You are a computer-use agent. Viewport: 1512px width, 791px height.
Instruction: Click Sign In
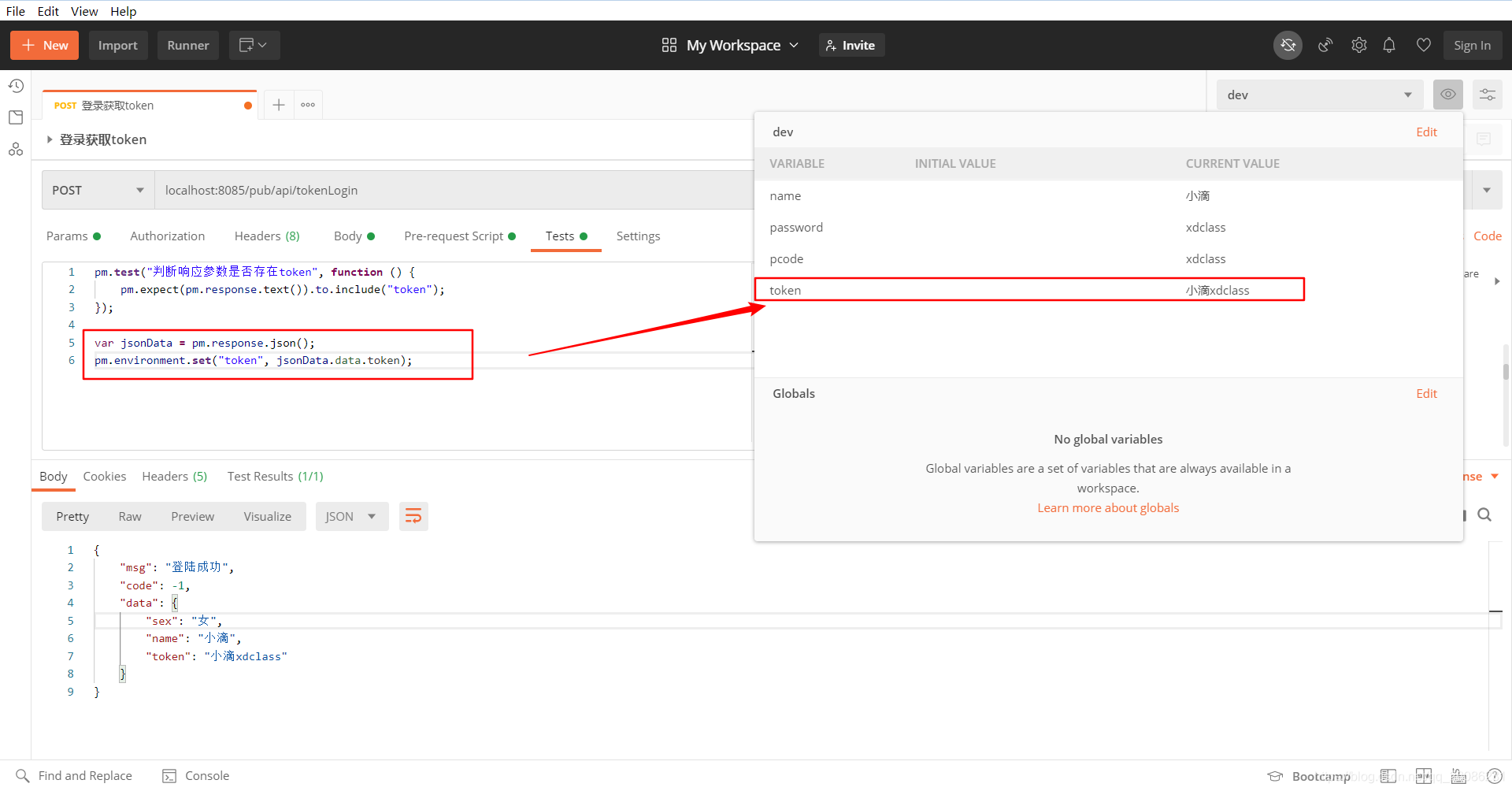point(1472,46)
